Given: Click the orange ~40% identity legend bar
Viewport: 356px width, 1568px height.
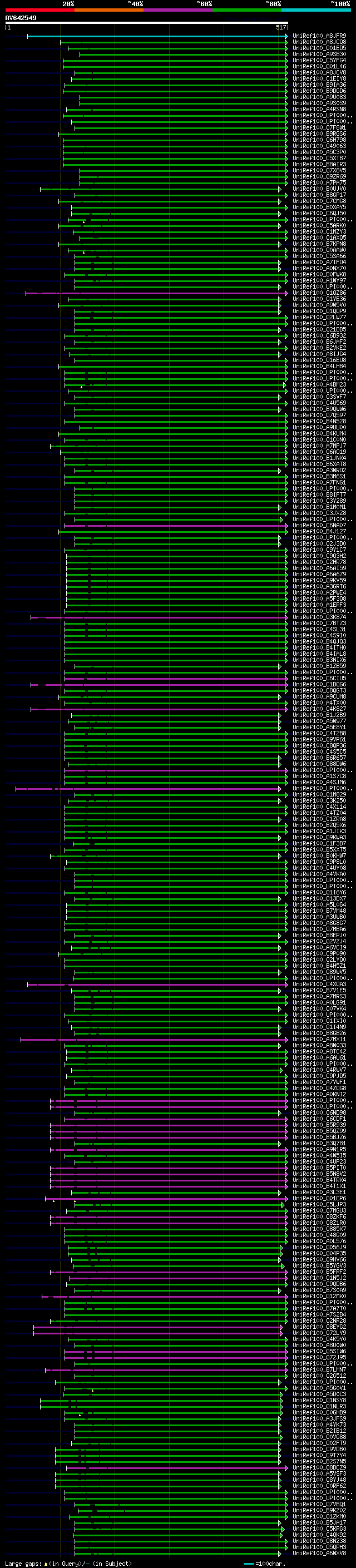Looking at the screenshot, I should tap(109, 10).
